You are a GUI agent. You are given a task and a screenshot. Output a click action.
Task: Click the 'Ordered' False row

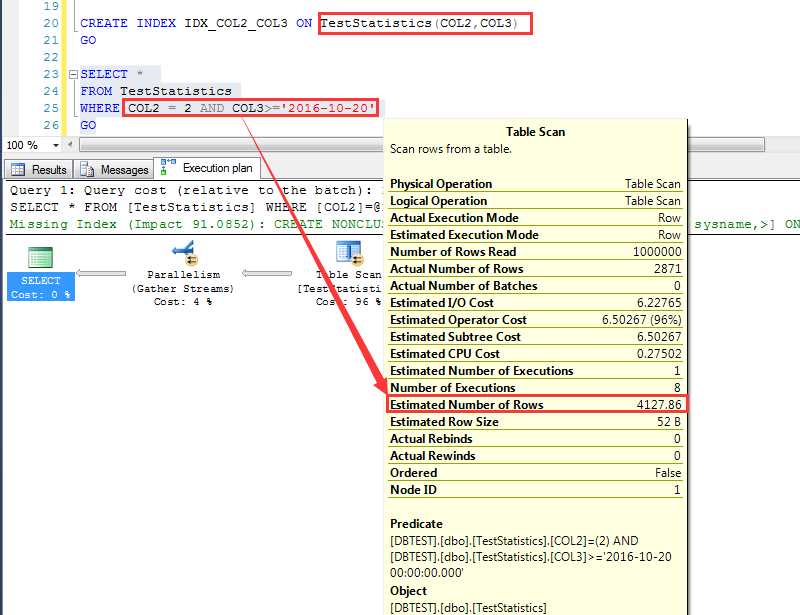(536, 473)
